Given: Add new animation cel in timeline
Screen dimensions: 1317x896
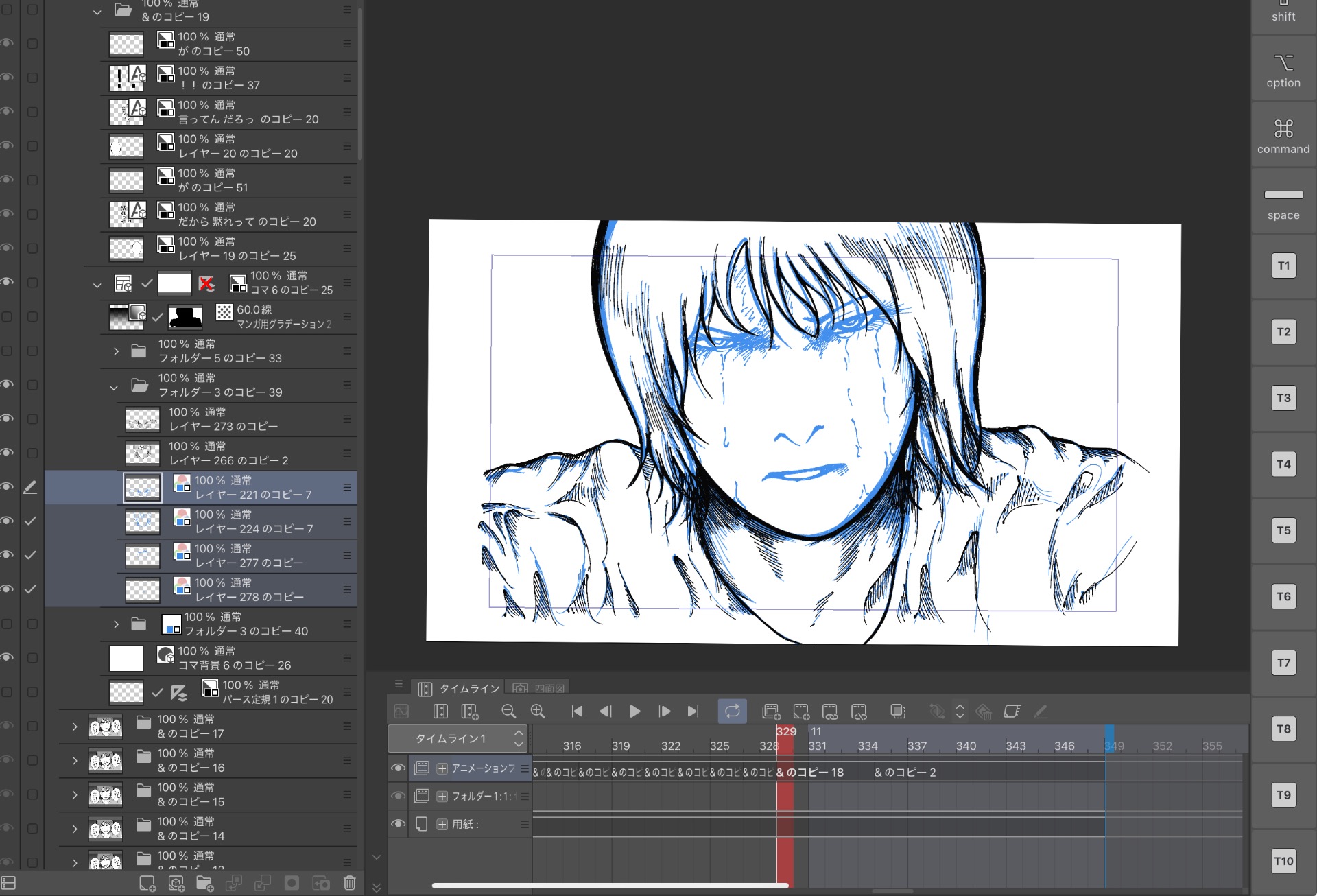Looking at the screenshot, I should click(800, 711).
